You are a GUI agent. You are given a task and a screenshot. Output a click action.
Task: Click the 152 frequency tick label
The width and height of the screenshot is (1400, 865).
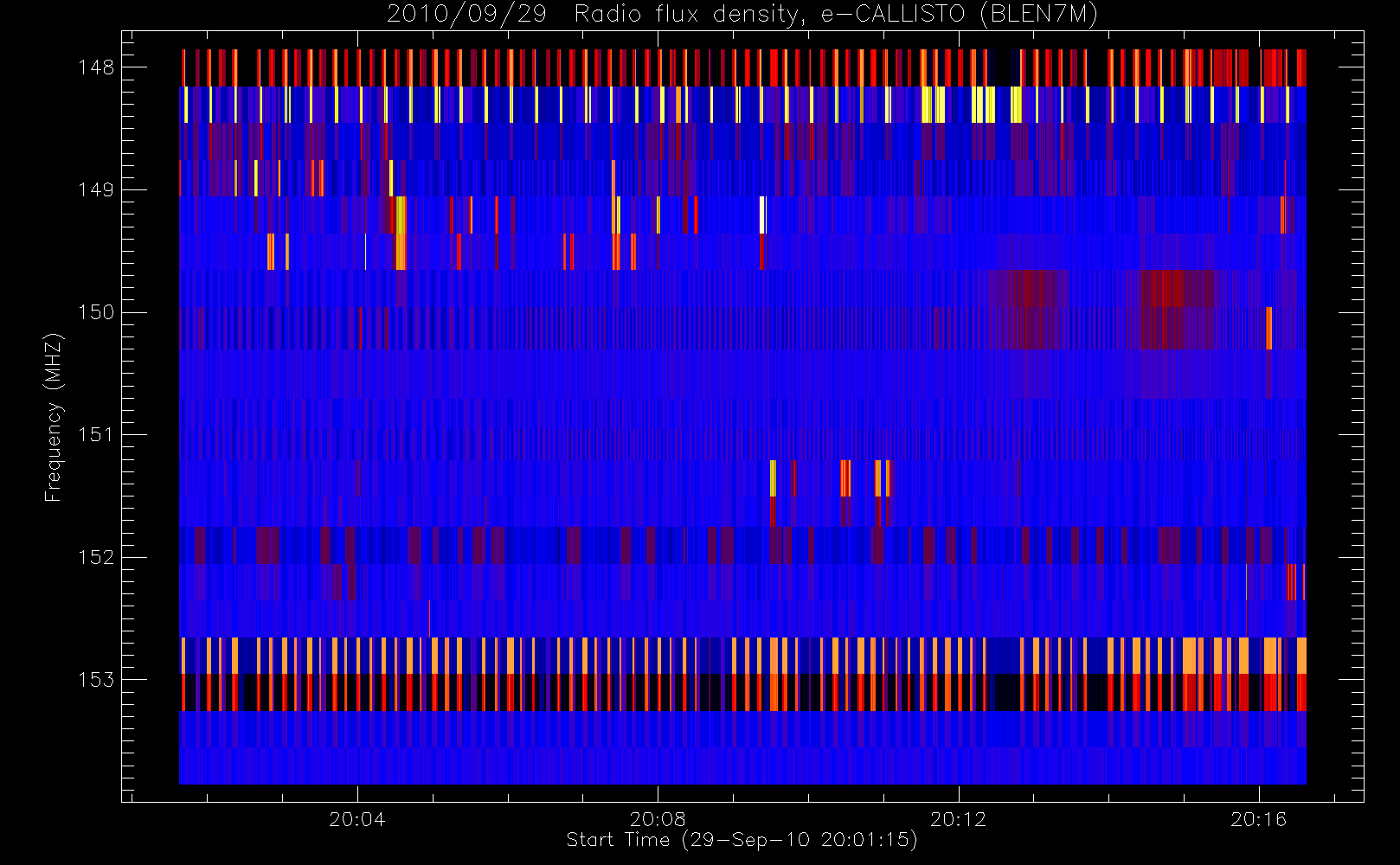coord(96,557)
